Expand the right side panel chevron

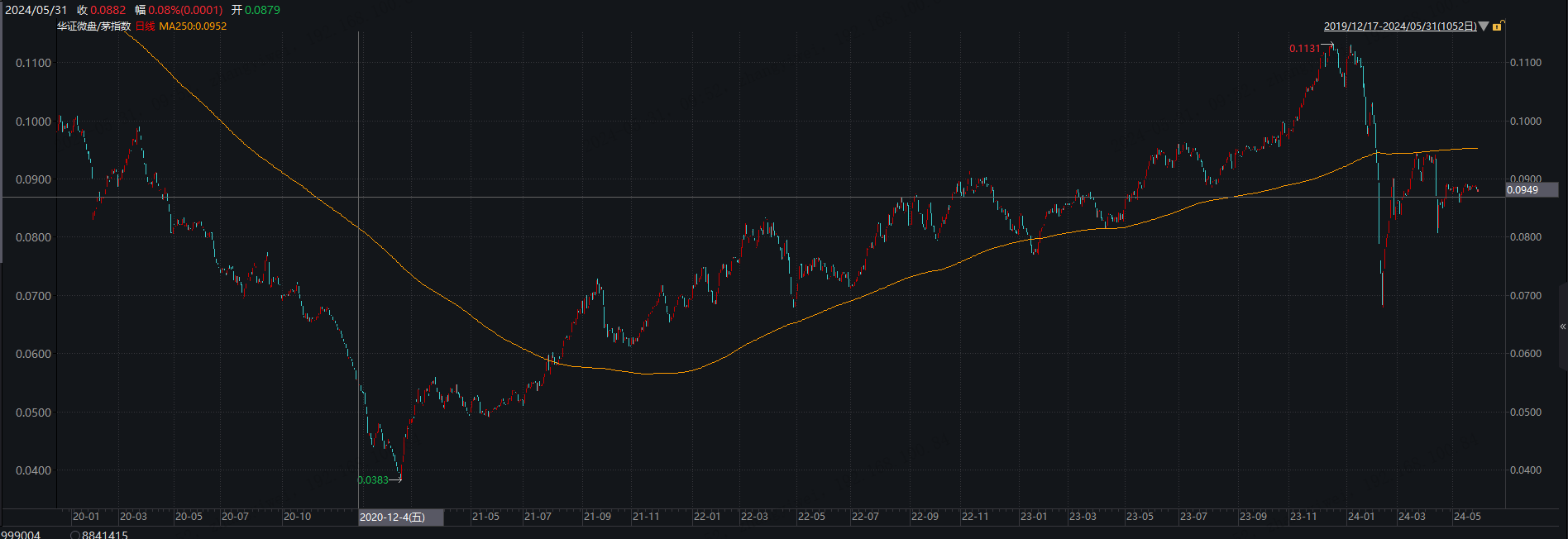click(1562, 327)
